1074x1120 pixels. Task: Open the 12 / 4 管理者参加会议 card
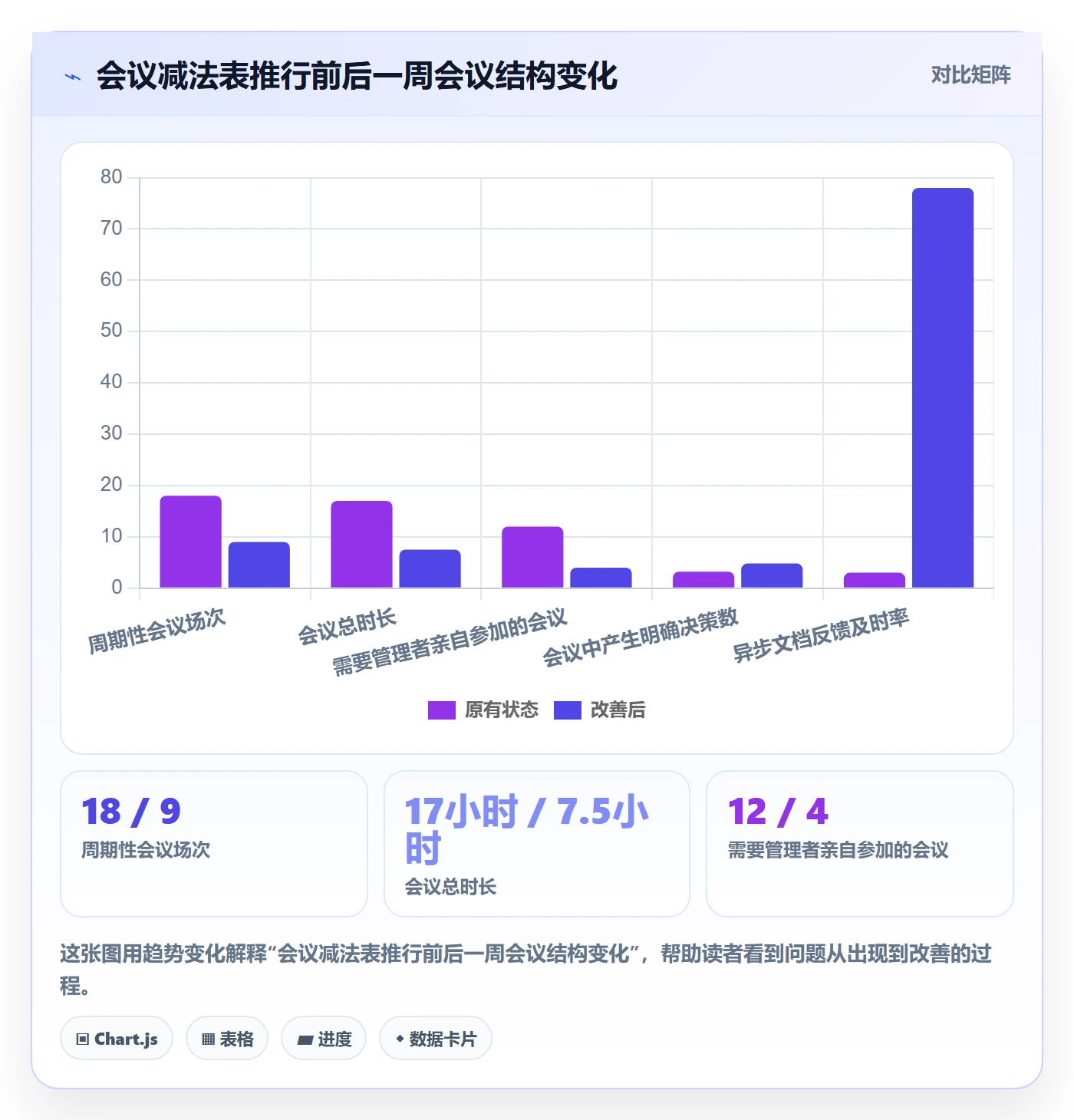(860, 844)
